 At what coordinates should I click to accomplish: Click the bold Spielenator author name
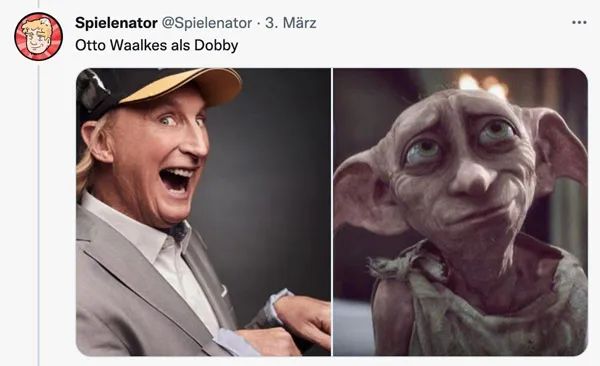(x=116, y=23)
